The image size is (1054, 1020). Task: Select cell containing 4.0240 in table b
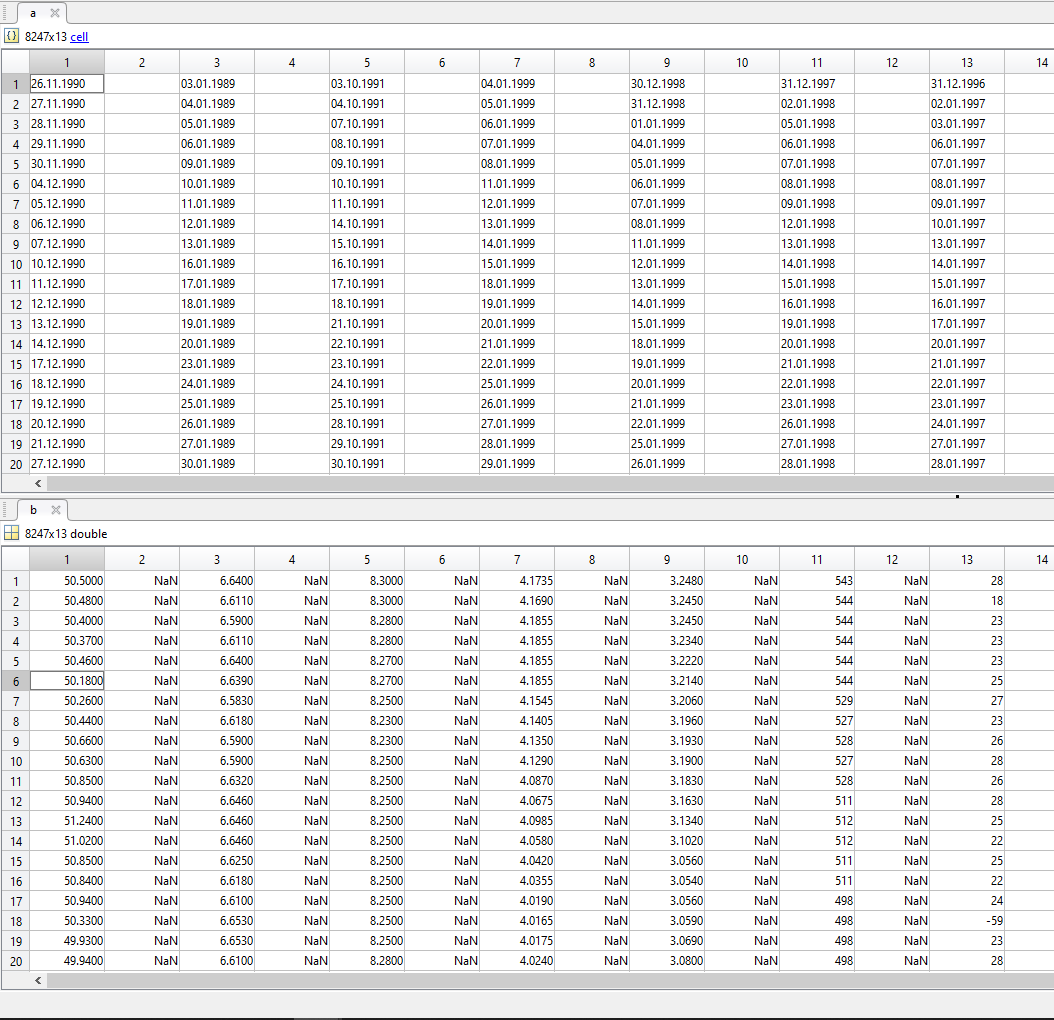[x=517, y=961]
